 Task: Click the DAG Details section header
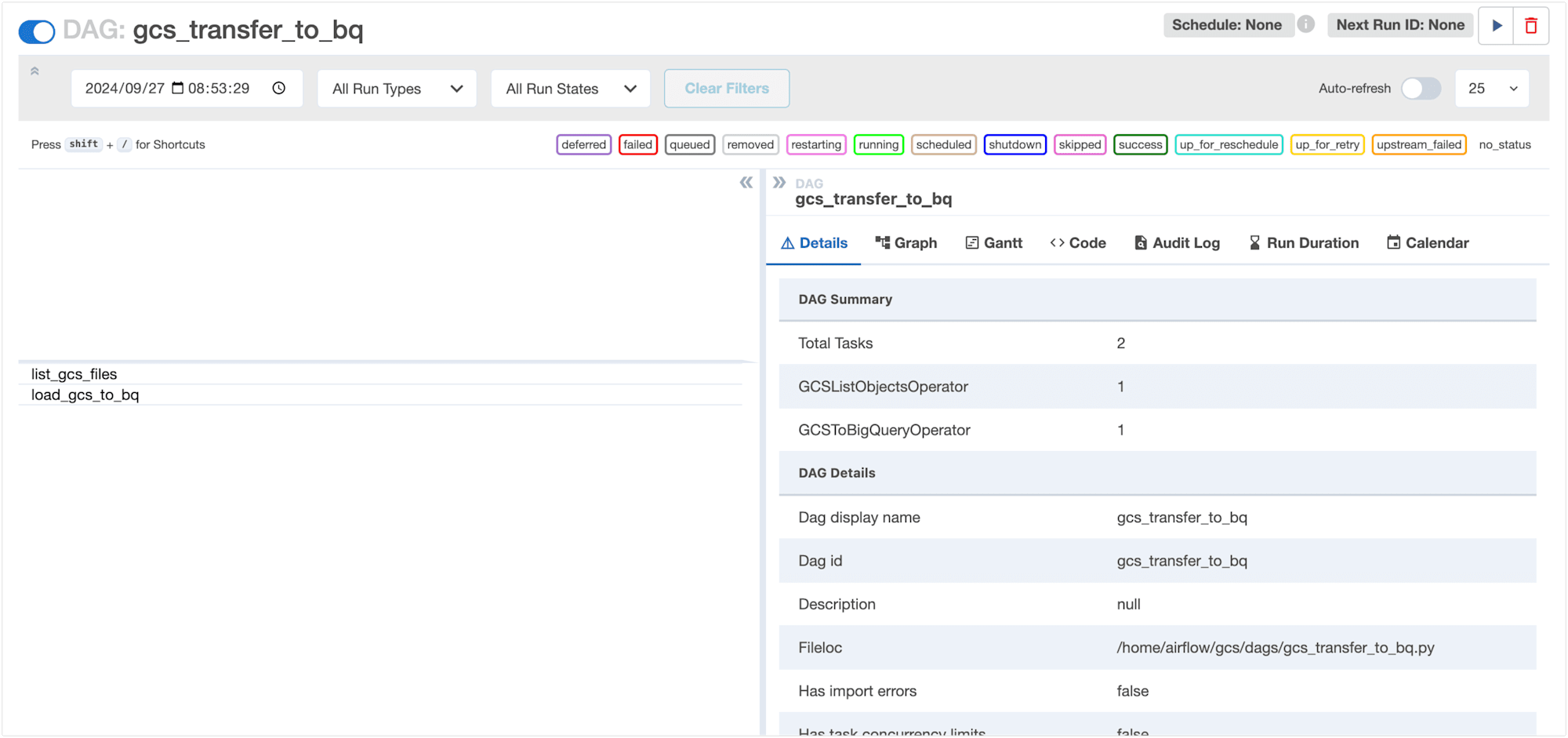[1157, 473]
